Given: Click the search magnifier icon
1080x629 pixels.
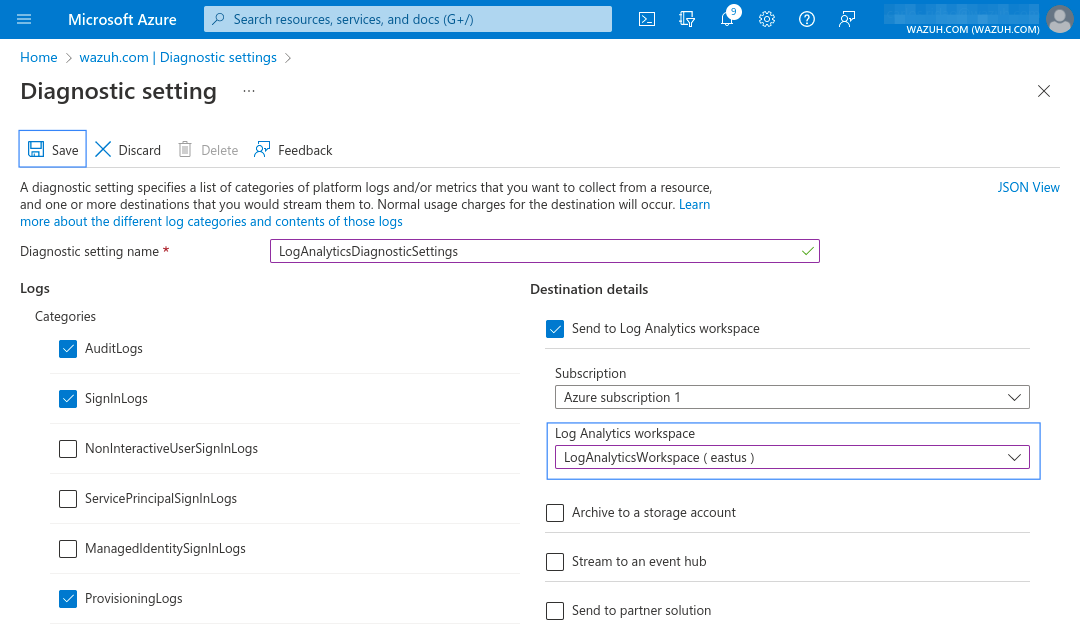Looking at the screenshot, I should pos(218,19).
